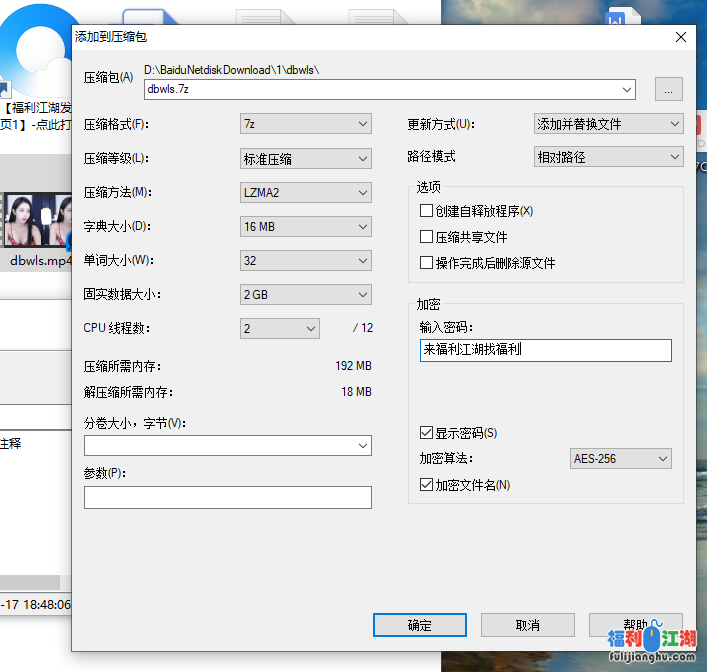Open the 更新方式 dropdown
This screenshot has width=707, height=672.
[x=609, y=124]
